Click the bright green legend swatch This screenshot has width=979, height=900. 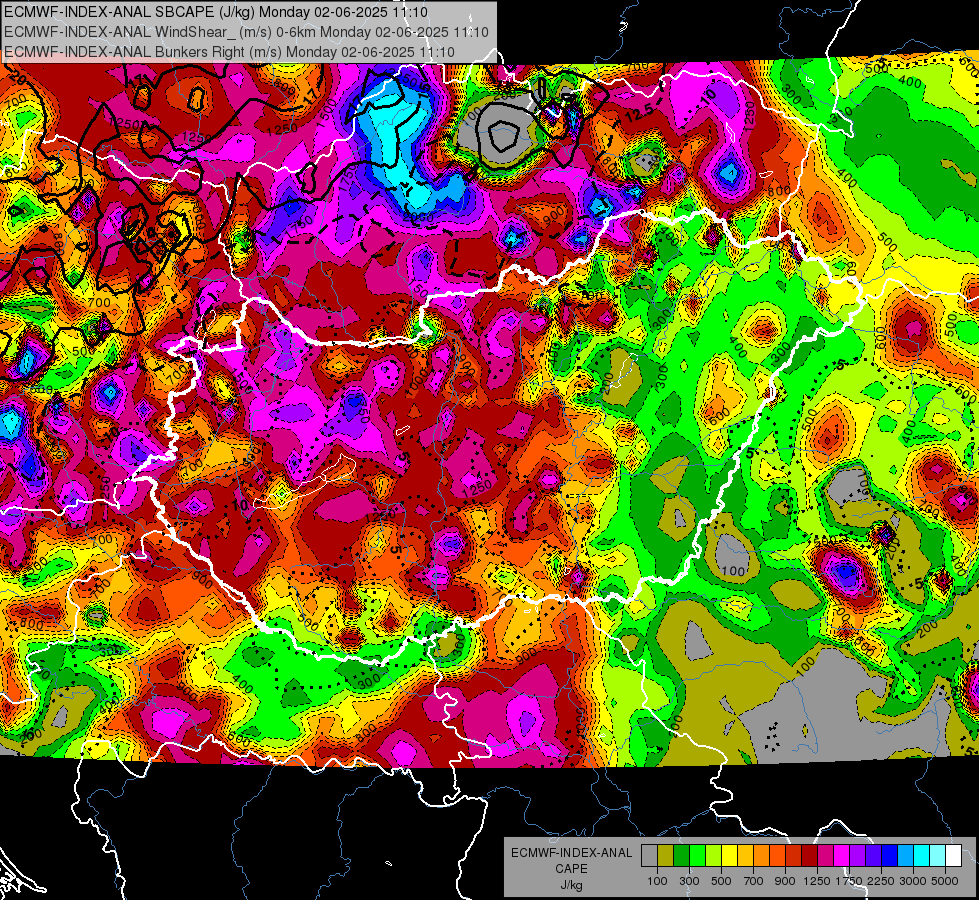pyautogui.click(x=697, y=855)
